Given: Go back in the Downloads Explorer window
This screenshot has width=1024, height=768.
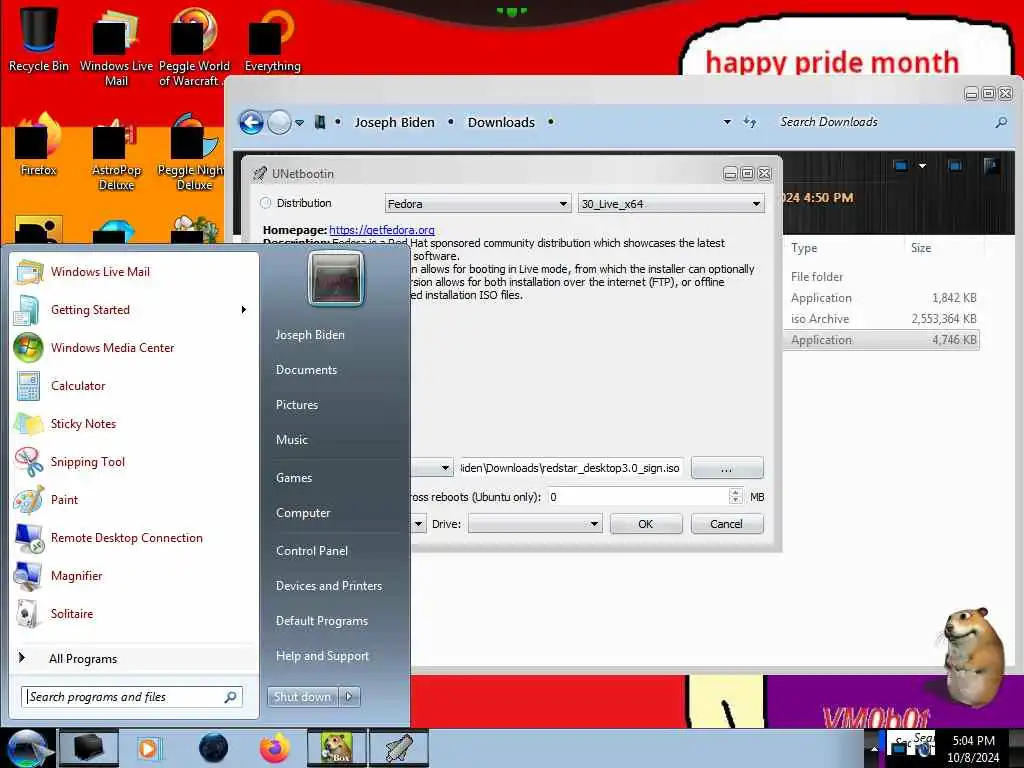Looking at the screenshot, I should click(x=251, y=122).
